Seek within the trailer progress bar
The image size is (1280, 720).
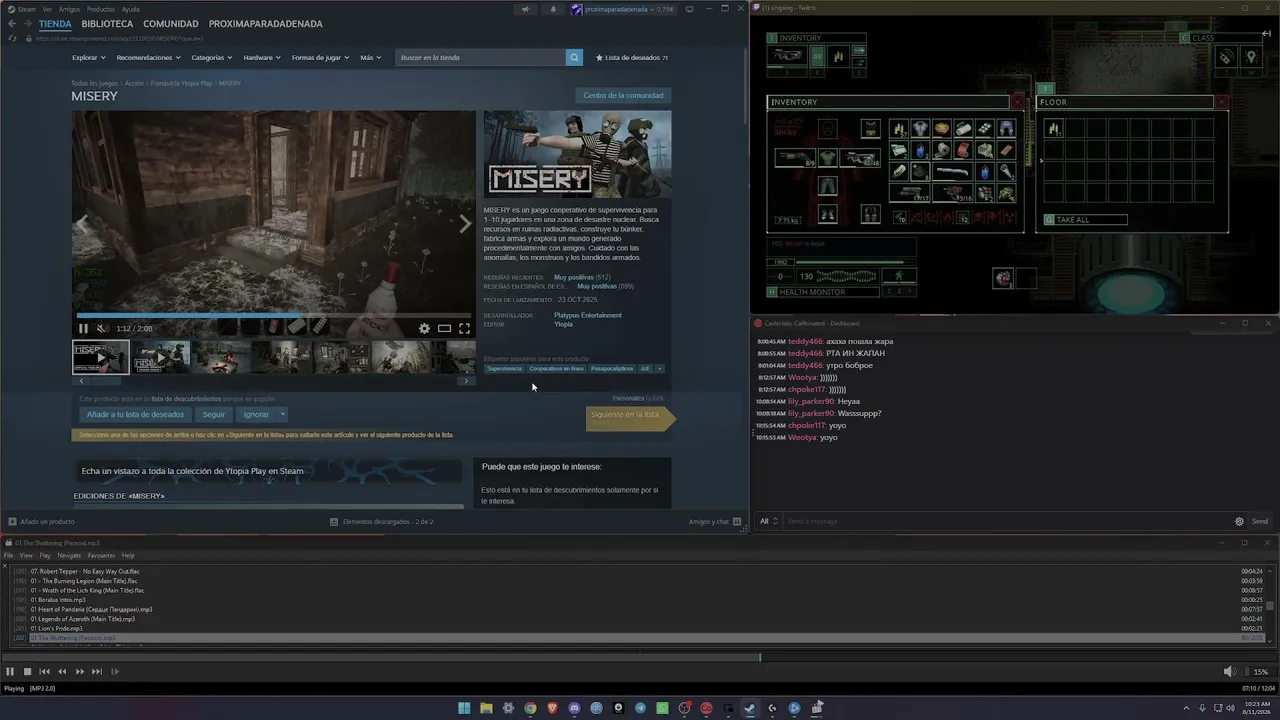pos(273,315)
